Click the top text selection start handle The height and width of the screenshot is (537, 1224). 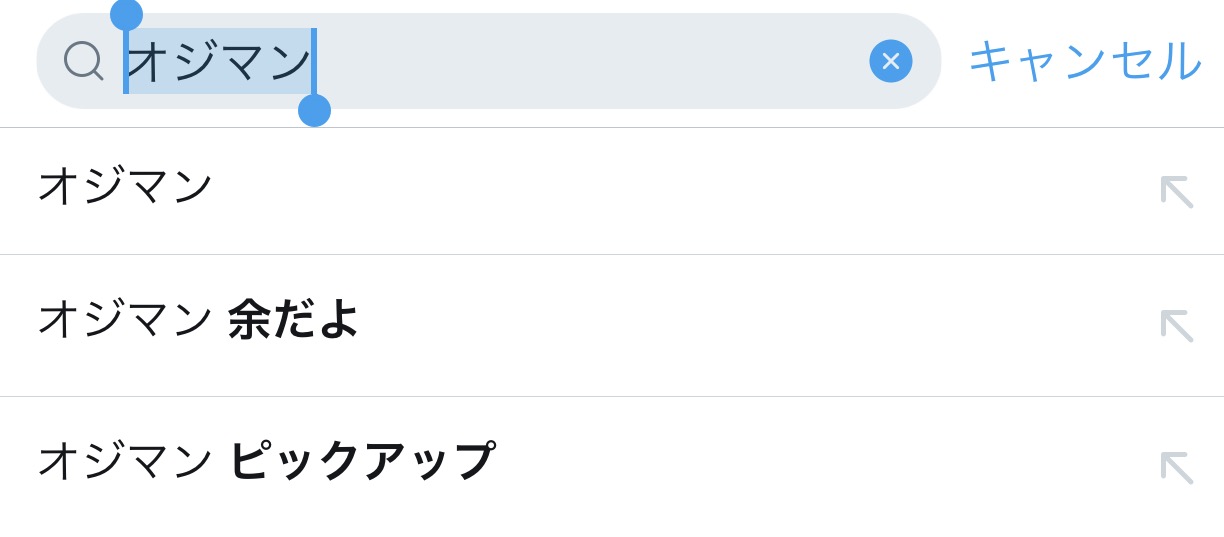coord(126,15)
